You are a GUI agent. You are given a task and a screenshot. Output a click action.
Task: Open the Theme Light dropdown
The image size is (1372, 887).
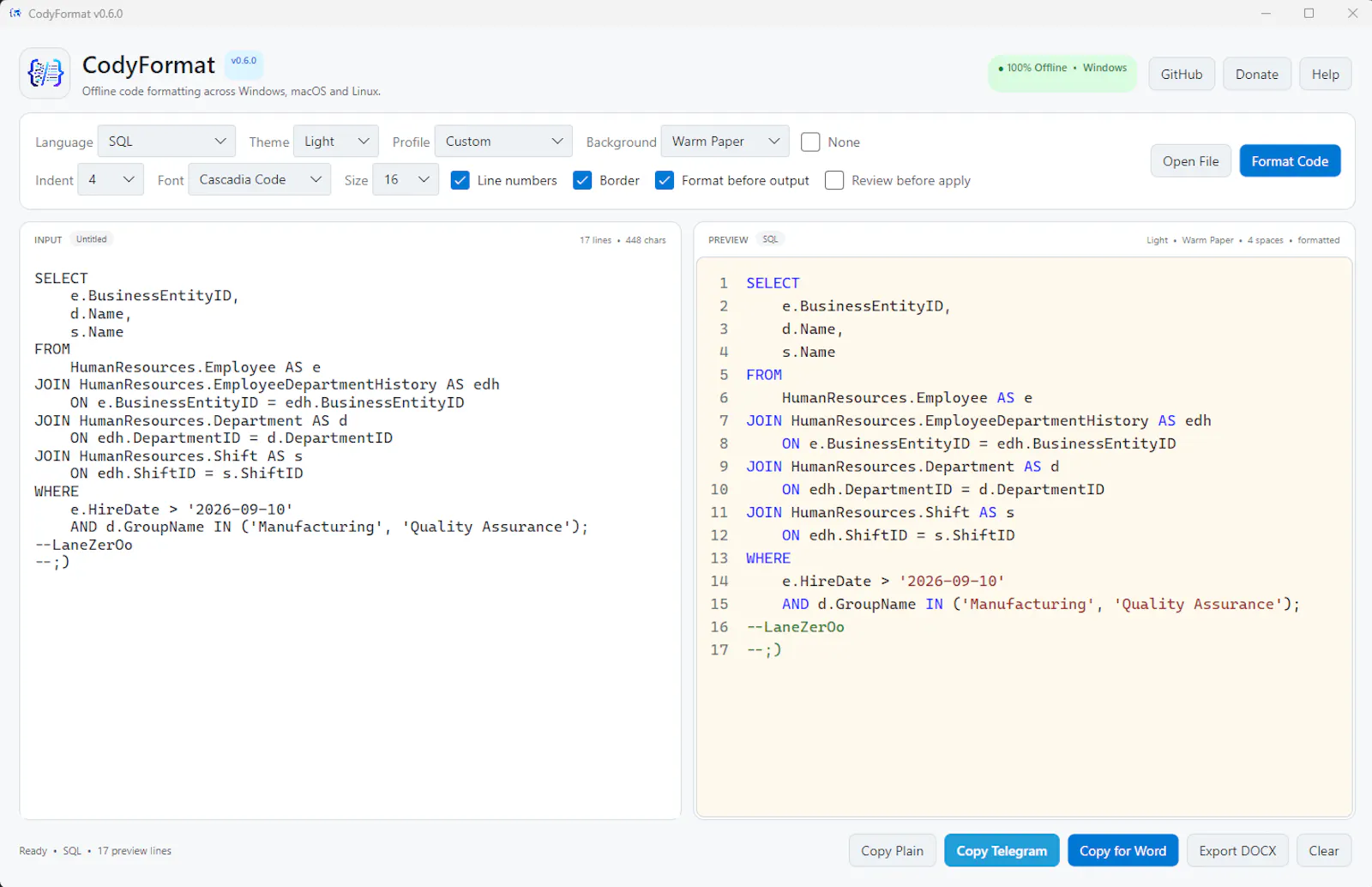pyautogui.click(x=336, y=142)
